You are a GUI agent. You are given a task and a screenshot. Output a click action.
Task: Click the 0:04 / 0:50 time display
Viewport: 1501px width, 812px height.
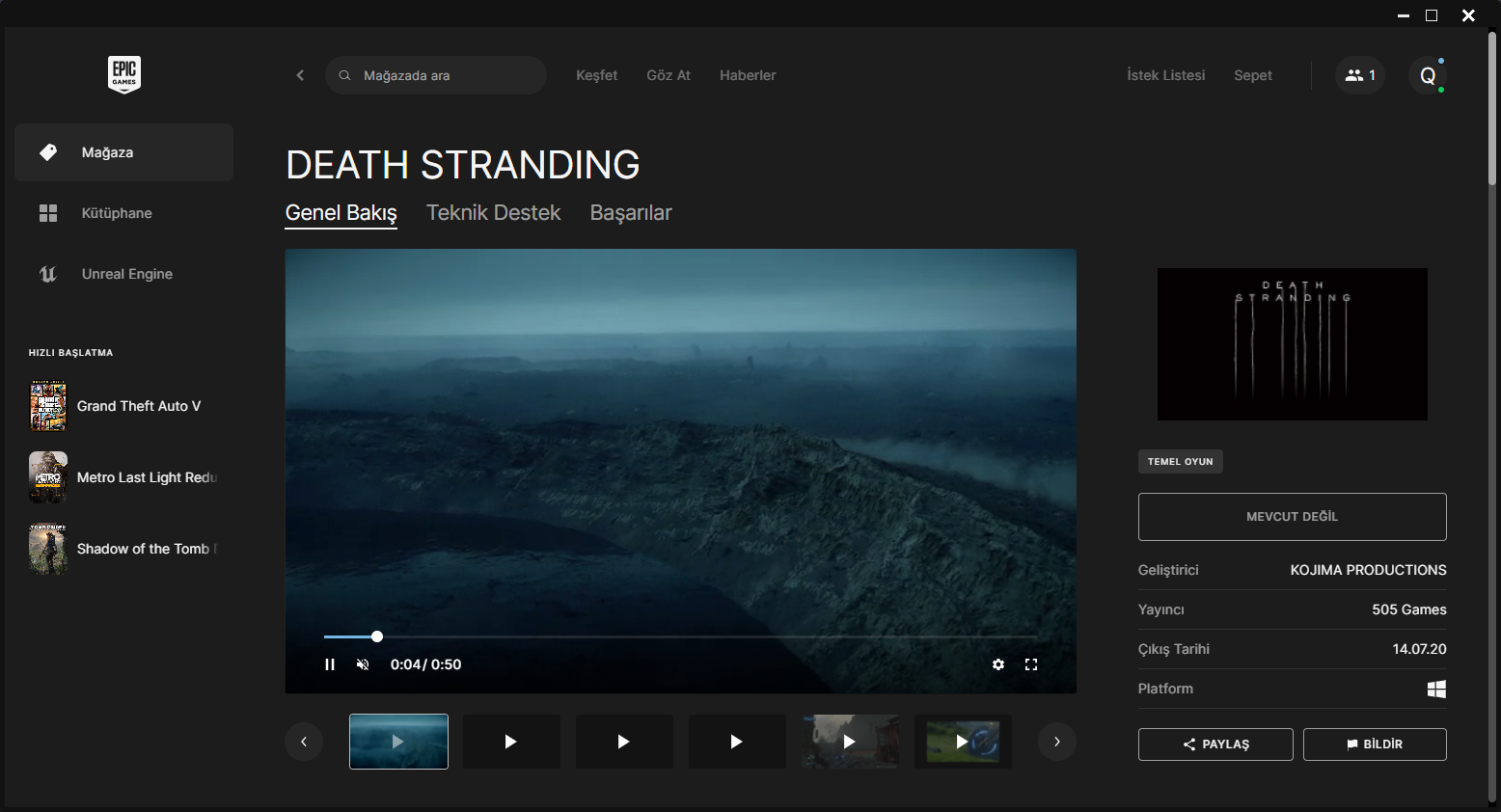(425, 664)
